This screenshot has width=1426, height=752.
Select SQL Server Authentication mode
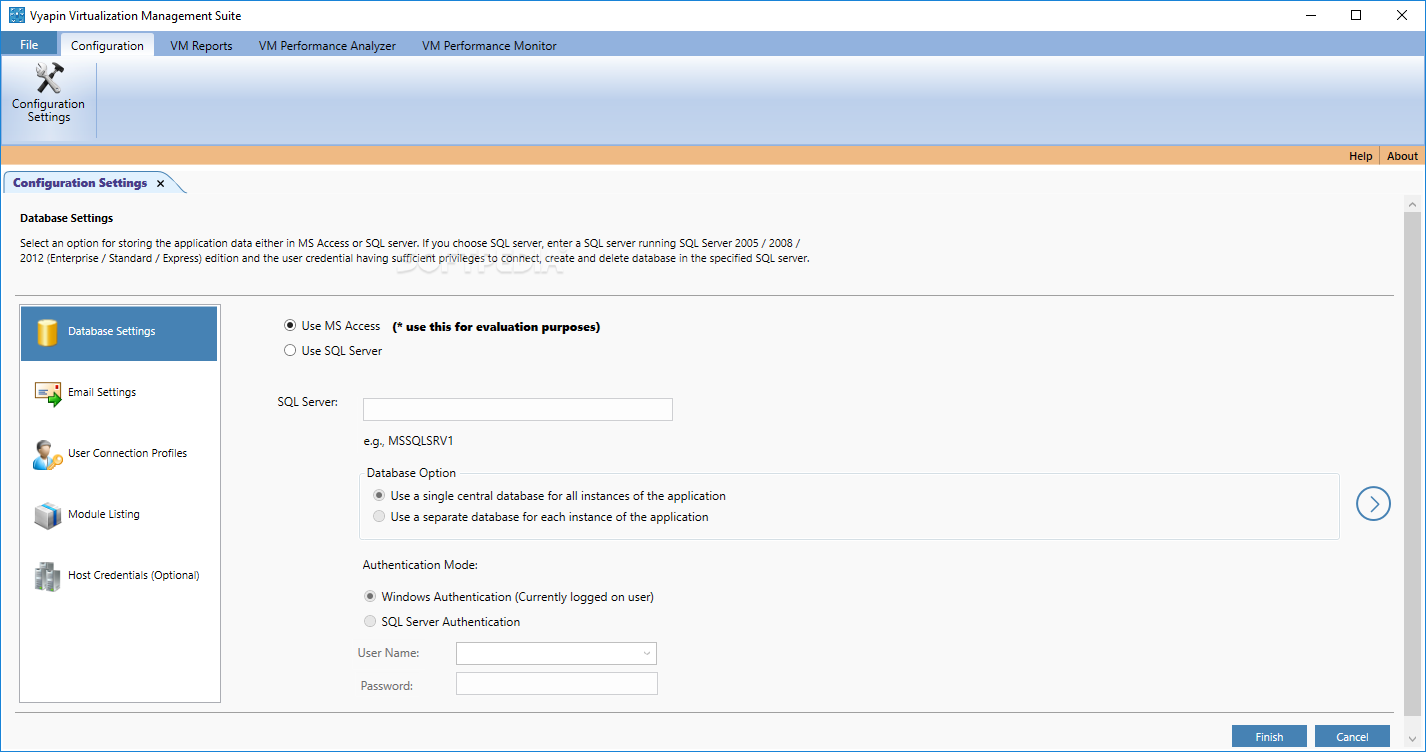[370, 622]
